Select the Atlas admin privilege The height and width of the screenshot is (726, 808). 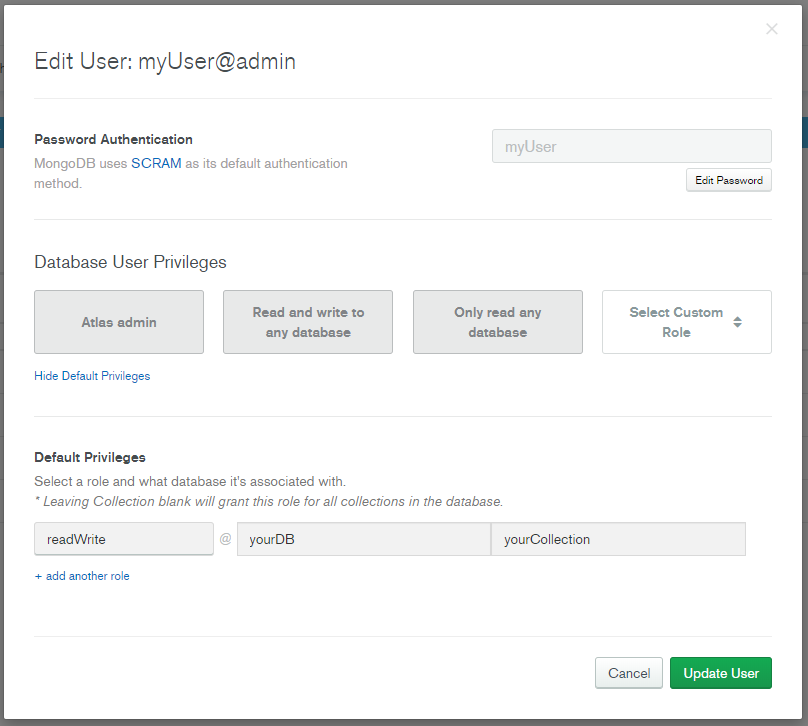click(119, 322)
